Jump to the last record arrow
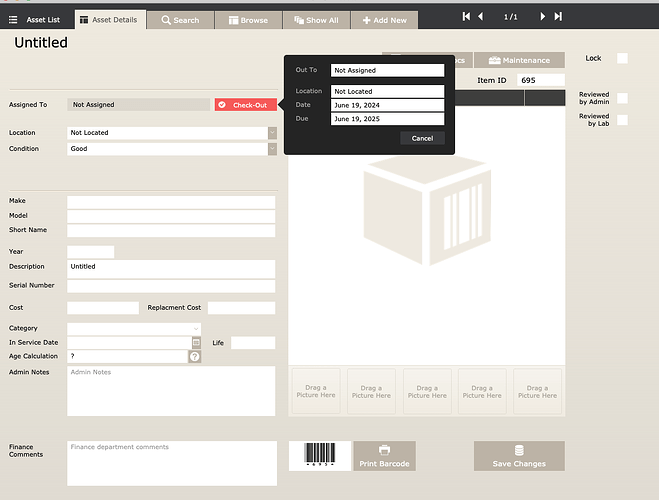This screenshot has height=500, width=659. pos(558,17)
